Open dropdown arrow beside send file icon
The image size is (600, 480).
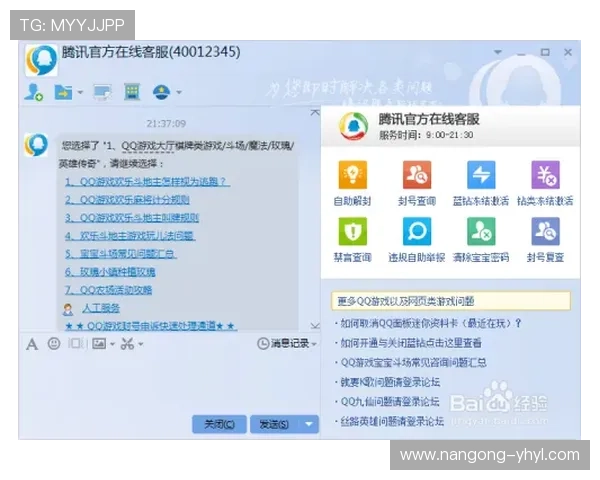tap(80, 92)
